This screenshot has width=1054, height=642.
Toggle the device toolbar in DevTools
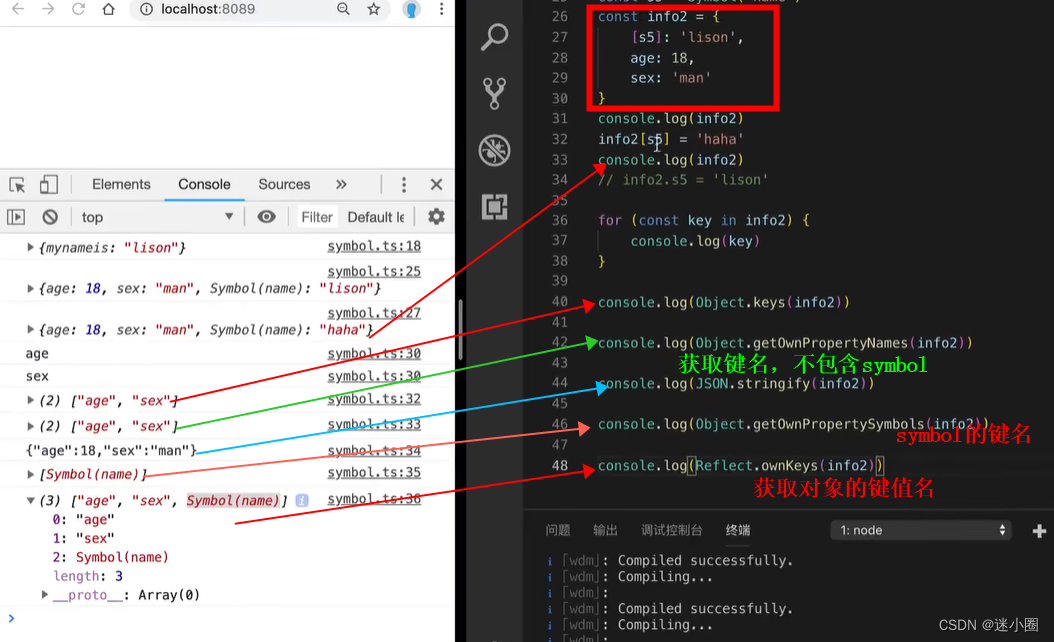(48, 184)
